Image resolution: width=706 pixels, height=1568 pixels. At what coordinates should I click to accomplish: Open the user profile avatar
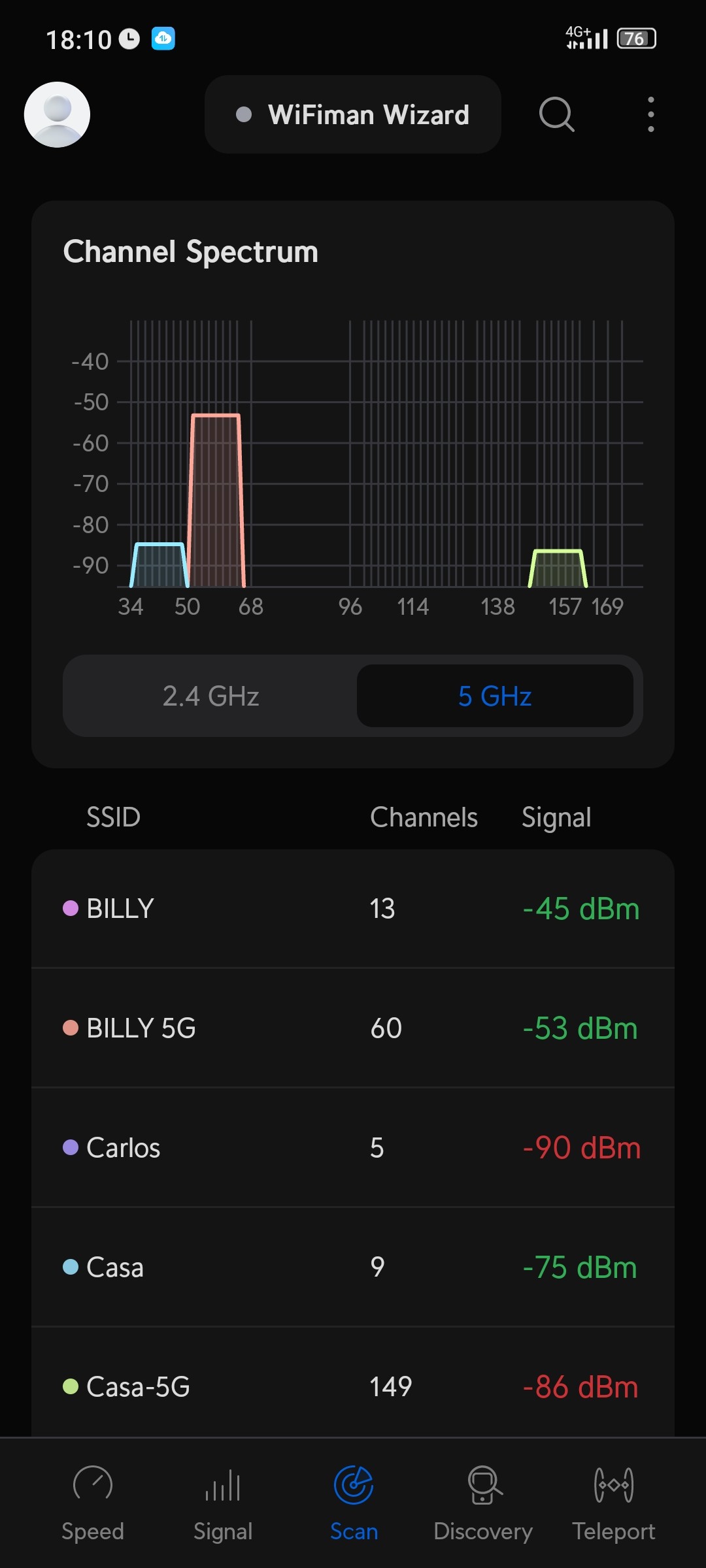[57, 114]
